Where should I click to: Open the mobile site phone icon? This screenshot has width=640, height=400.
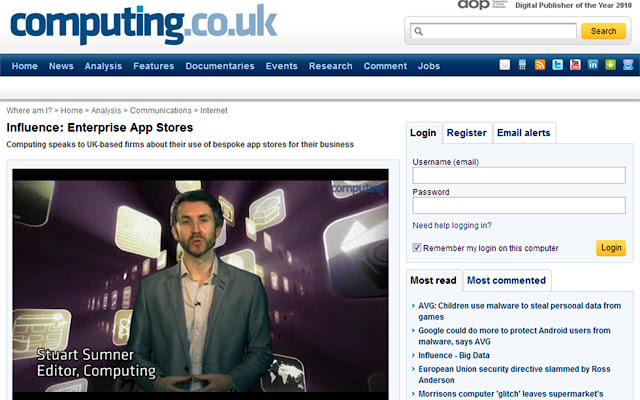click(x=523, y=65)
